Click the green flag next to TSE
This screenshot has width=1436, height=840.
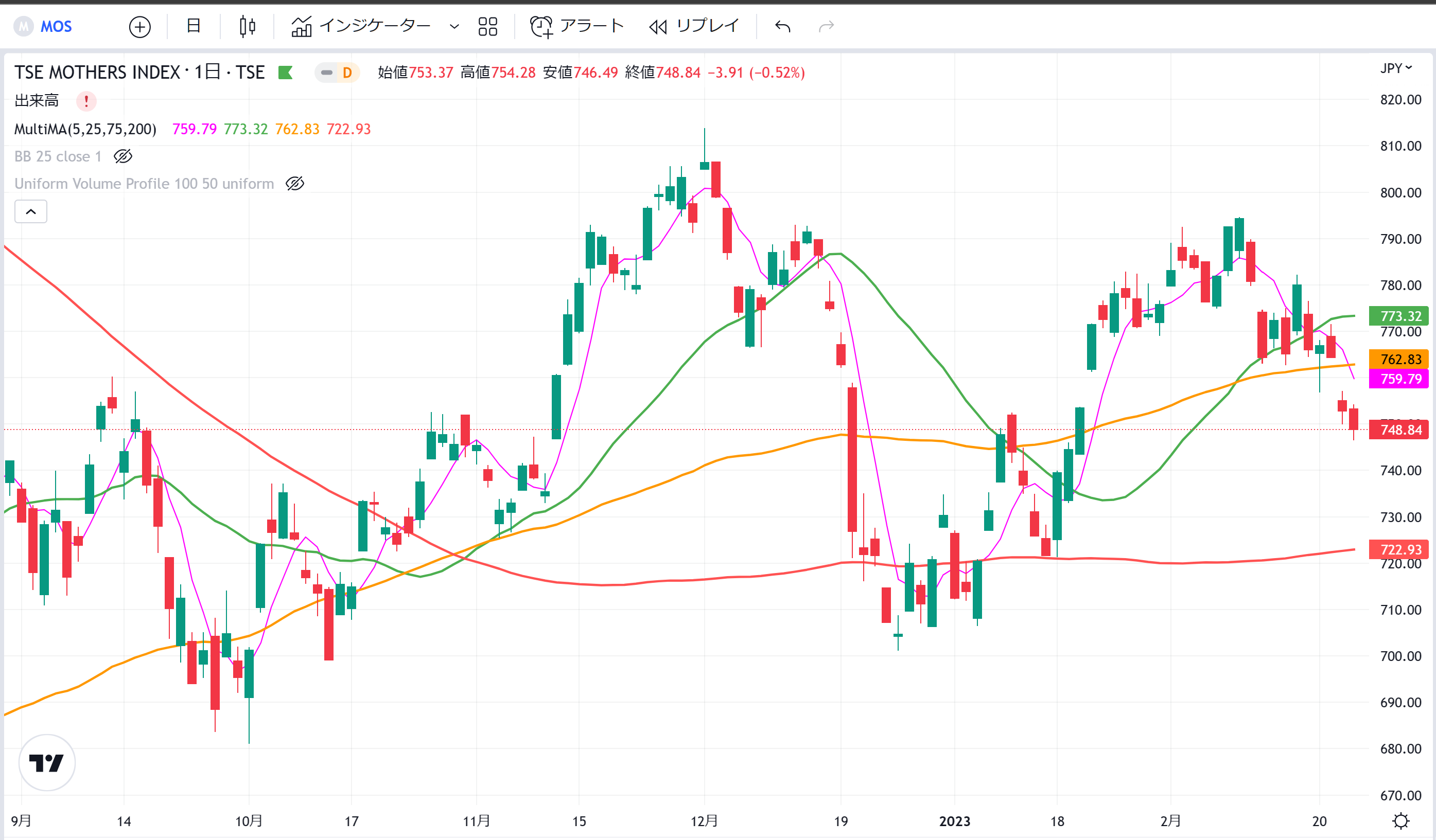click(x=286, y=73)
